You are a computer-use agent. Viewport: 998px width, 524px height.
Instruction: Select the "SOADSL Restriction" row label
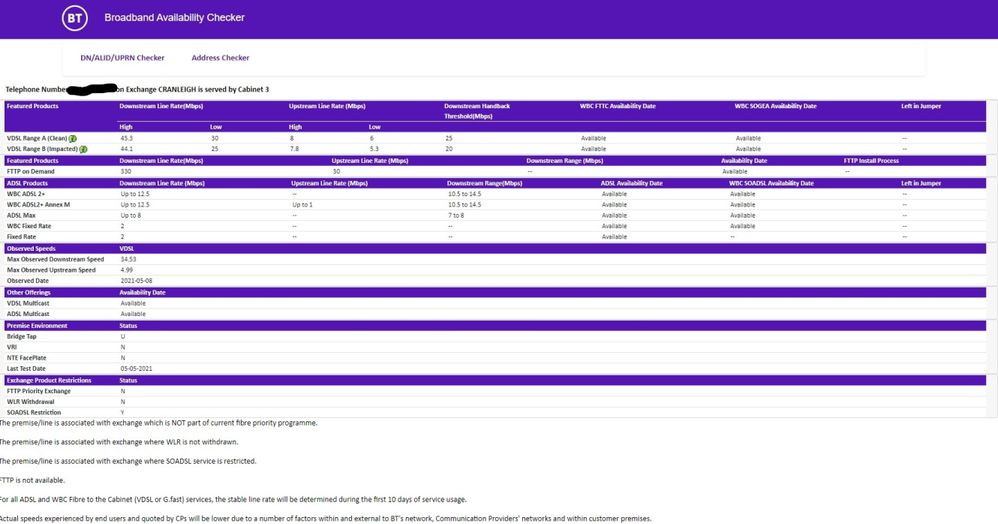point(34,413)
